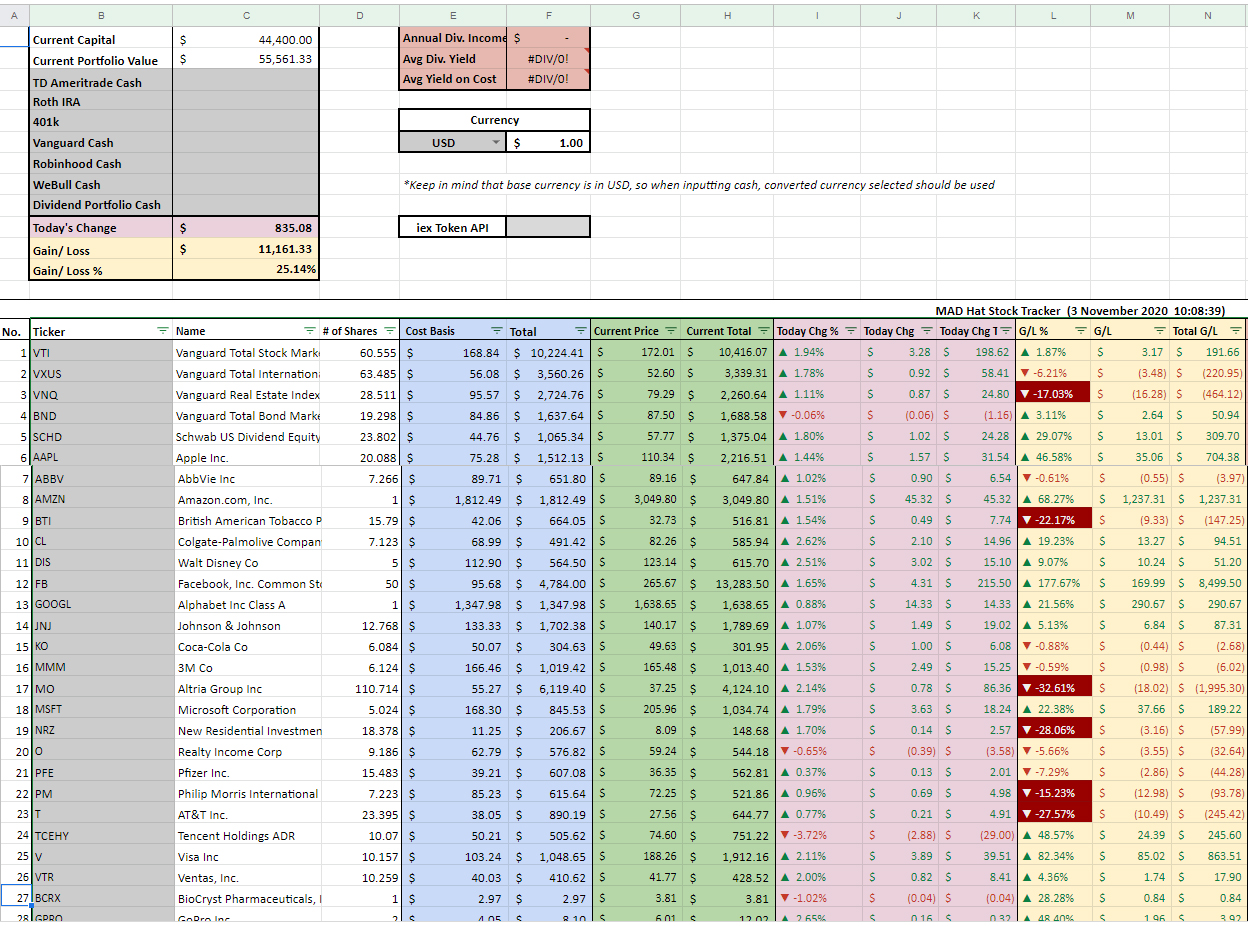The image size is (1248, 926).
Task: Select the Vanguard Cash value cell
Action: (246, 143)
